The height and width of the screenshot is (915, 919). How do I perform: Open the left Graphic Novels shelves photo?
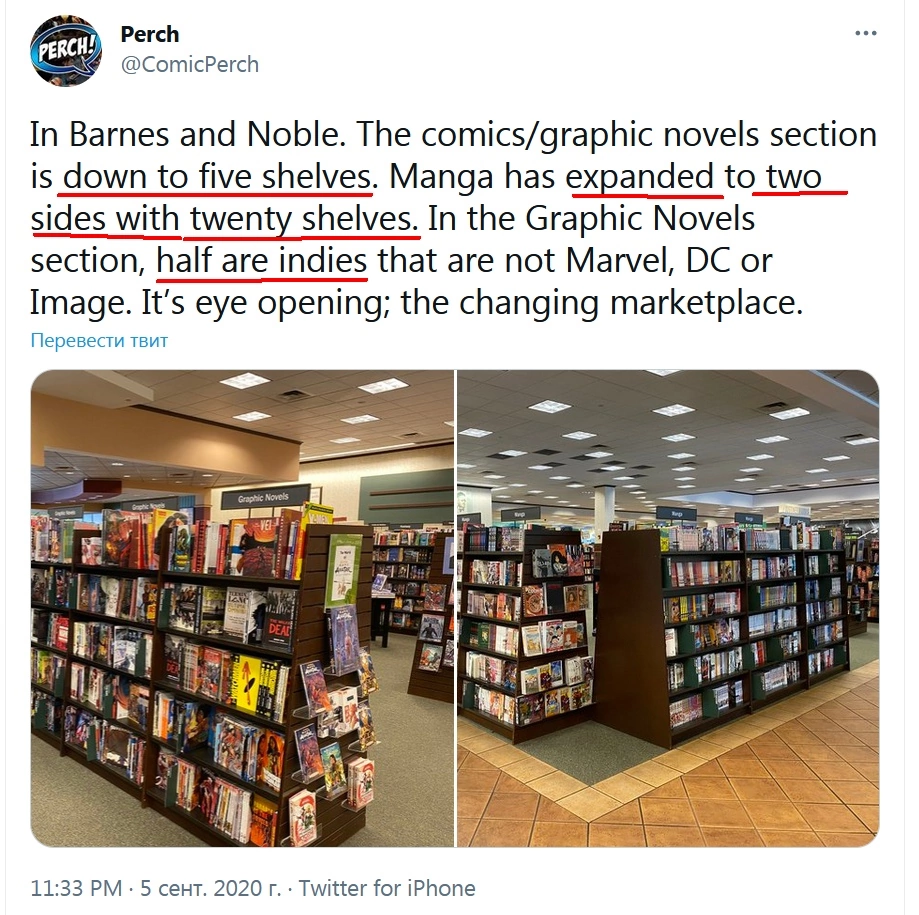pyautogui.click(x=242, y=608)
